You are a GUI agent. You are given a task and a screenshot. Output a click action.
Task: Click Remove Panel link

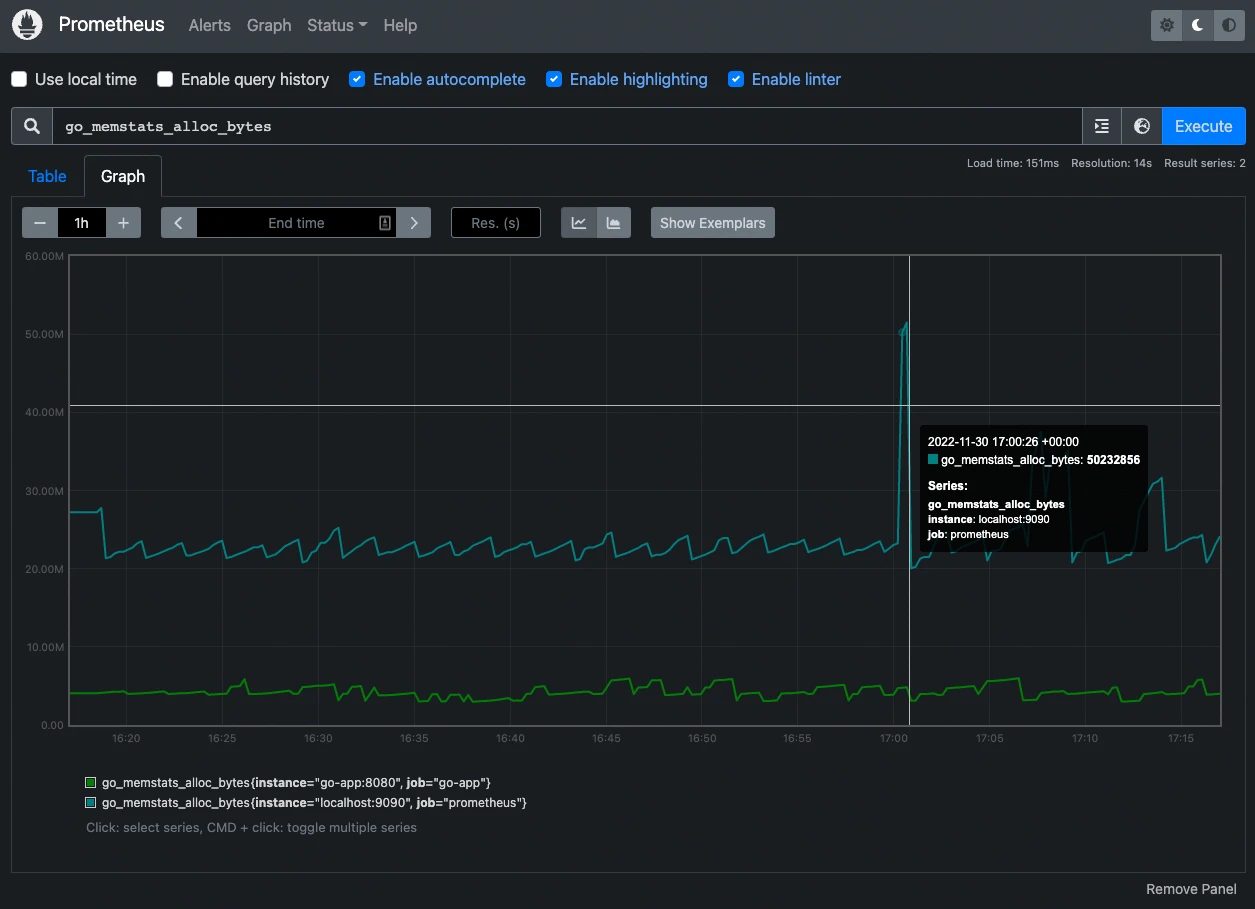point(1191,889)
